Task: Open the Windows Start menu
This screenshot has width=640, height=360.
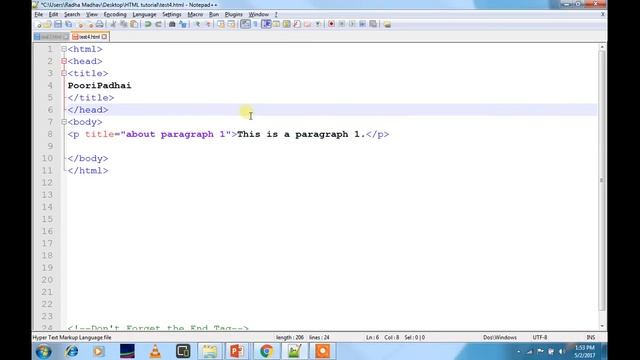Action: tap(43, 351)
